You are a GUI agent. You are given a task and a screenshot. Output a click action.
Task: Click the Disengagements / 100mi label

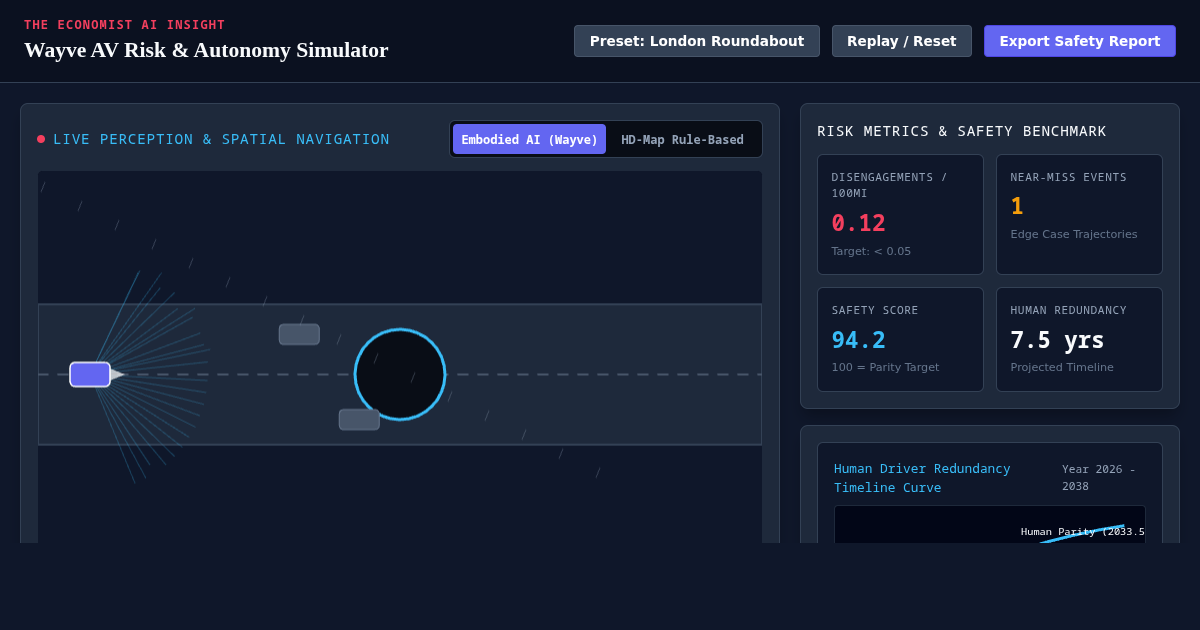pos(889,185)
